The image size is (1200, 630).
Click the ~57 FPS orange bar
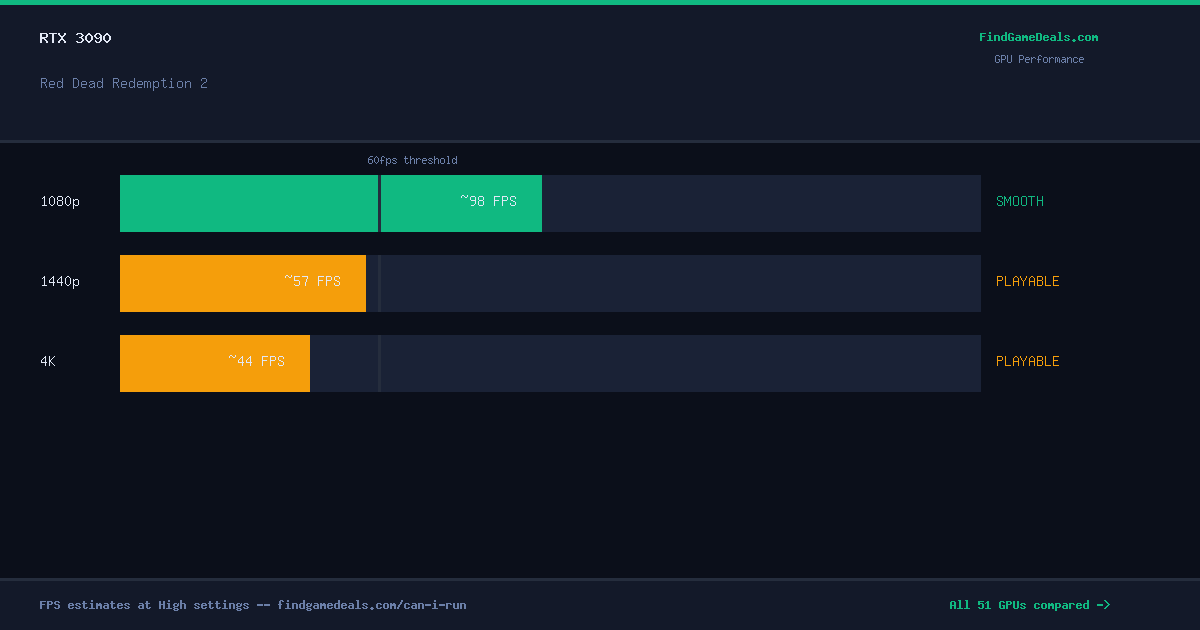click(243, 284)
